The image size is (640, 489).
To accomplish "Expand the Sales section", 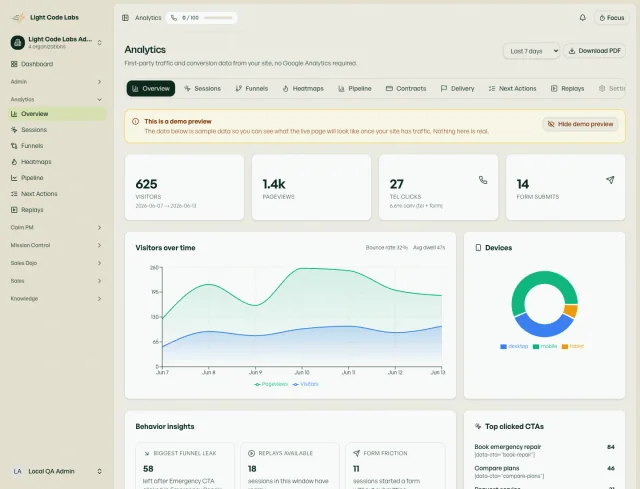I will [56, 281].
